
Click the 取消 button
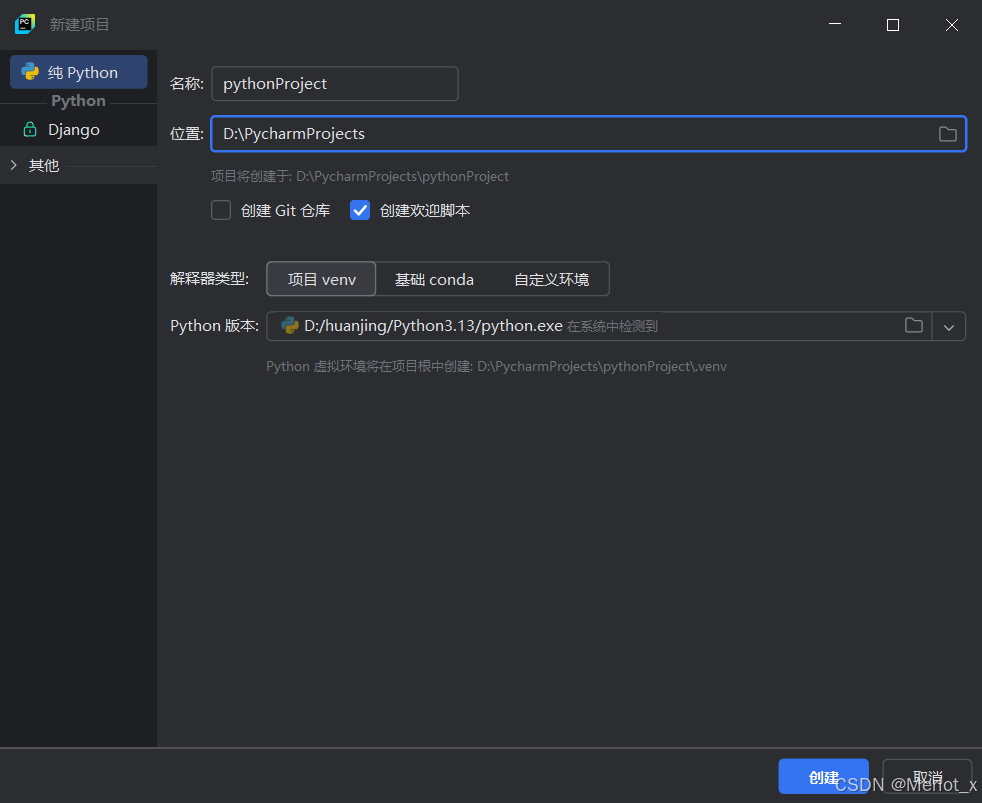point(927,777)
